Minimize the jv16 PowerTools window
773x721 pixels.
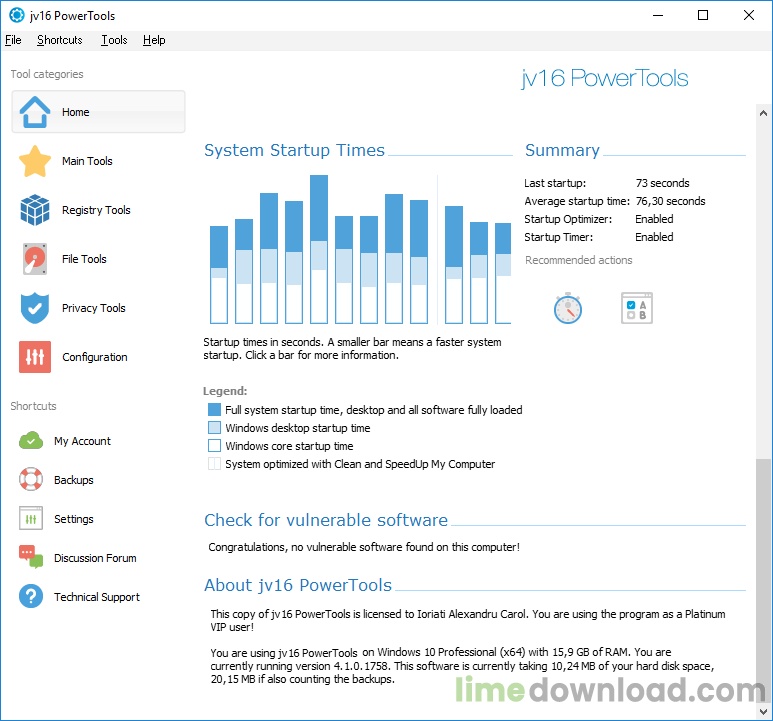(x=658, y=15)
